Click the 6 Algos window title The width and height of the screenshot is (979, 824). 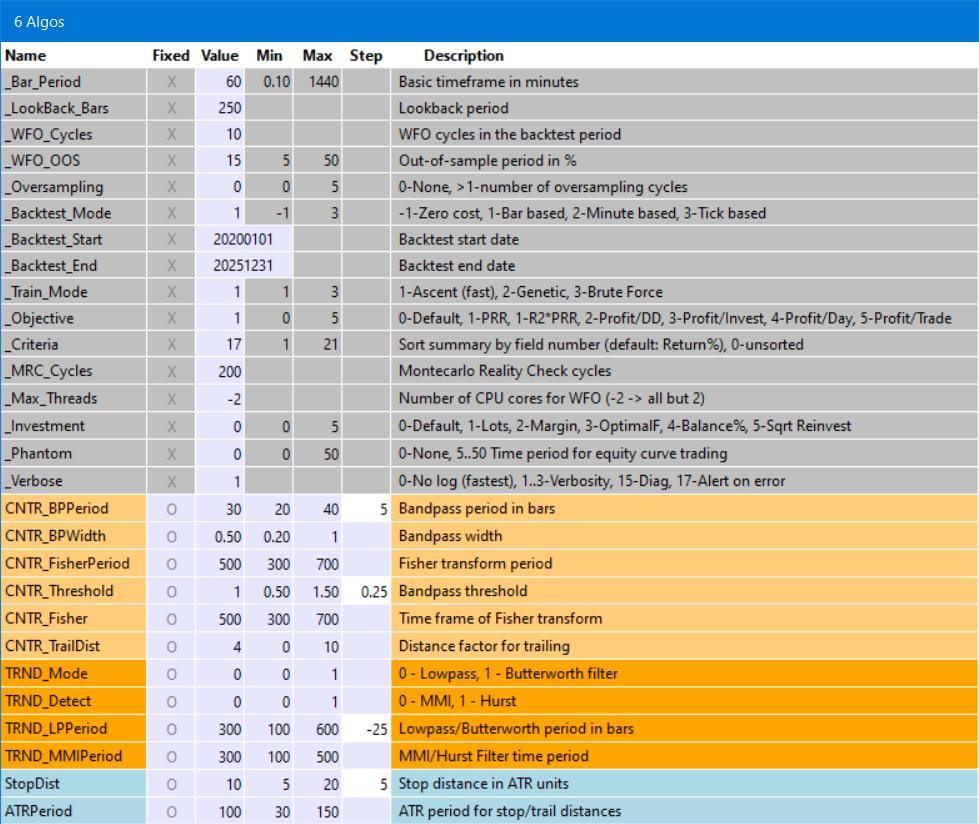[x=39, y=21]
